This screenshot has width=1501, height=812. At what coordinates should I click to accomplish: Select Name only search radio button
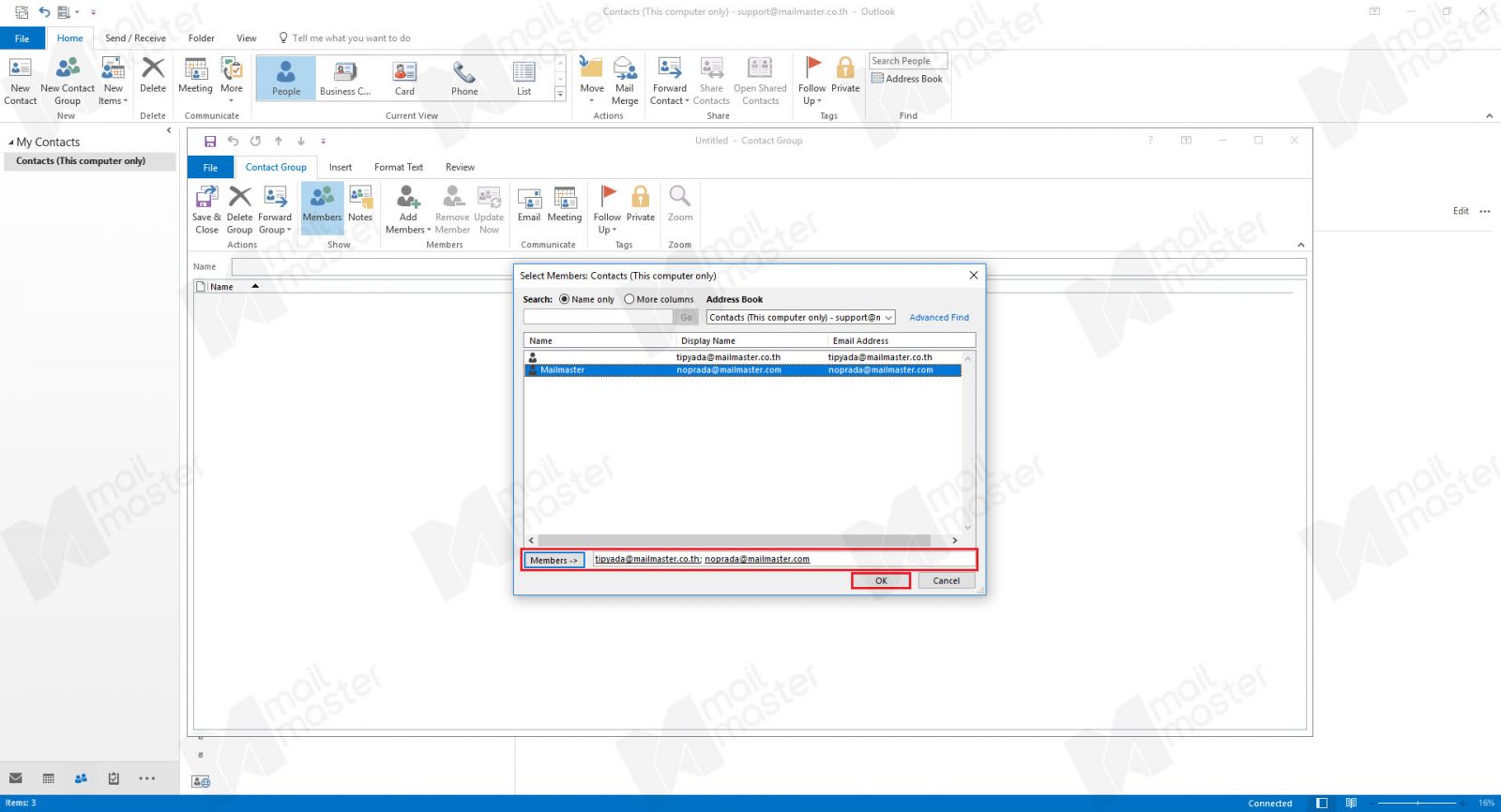(564, 299)
